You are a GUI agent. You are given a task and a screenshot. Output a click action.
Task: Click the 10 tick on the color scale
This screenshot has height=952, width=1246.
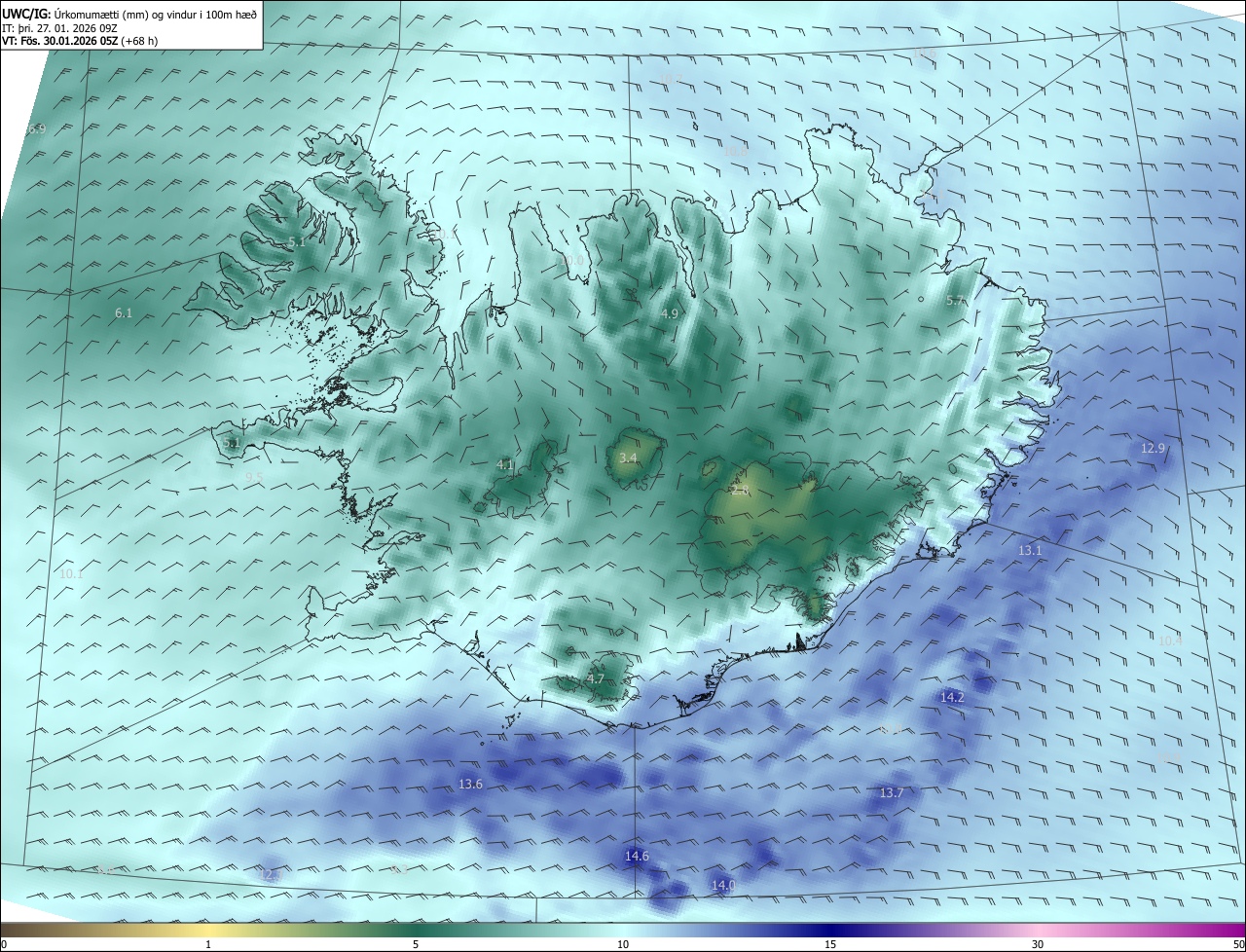tap(623, 944)
